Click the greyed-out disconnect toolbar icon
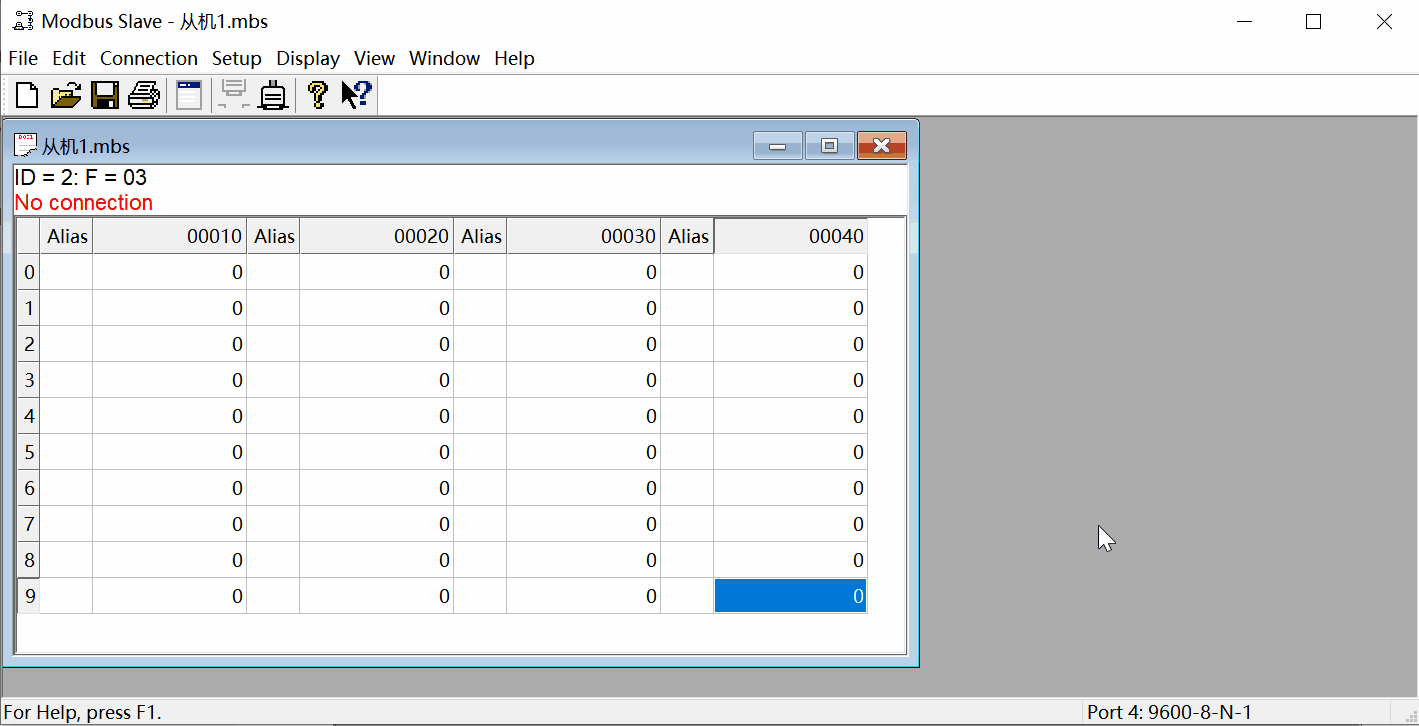This screenshot has height=726, width=1419. point(235,95)
